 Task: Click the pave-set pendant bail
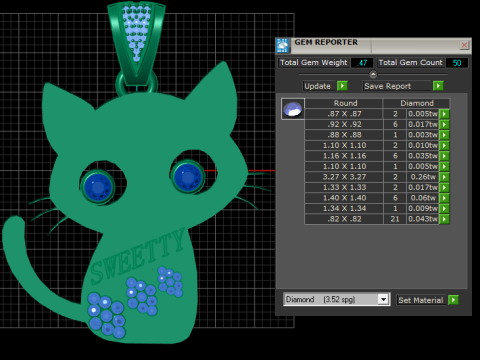tap(137, 43)
